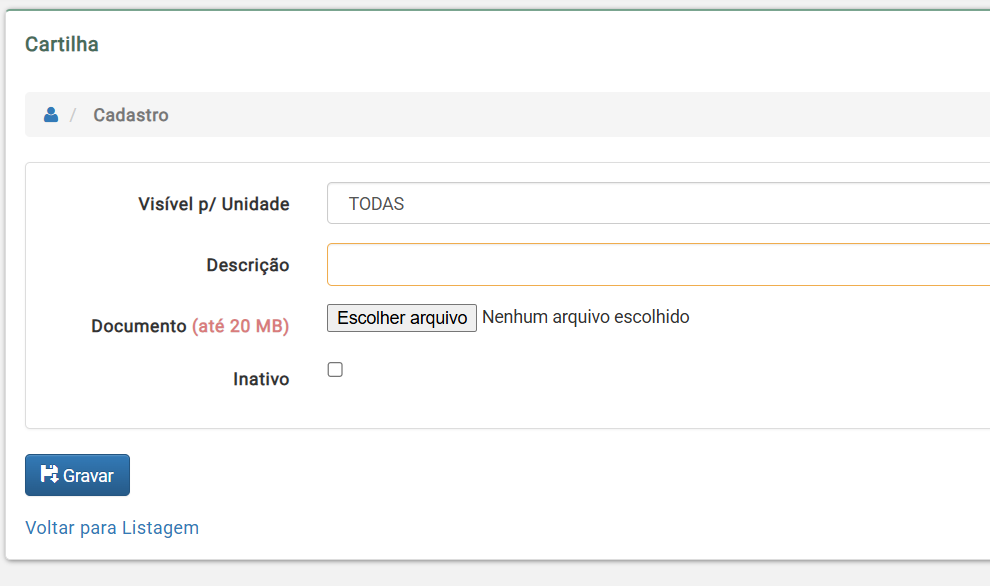Save the form with the Gravar button
The height and width of the screenshot is (586, 990).
(x=78, y=475)
